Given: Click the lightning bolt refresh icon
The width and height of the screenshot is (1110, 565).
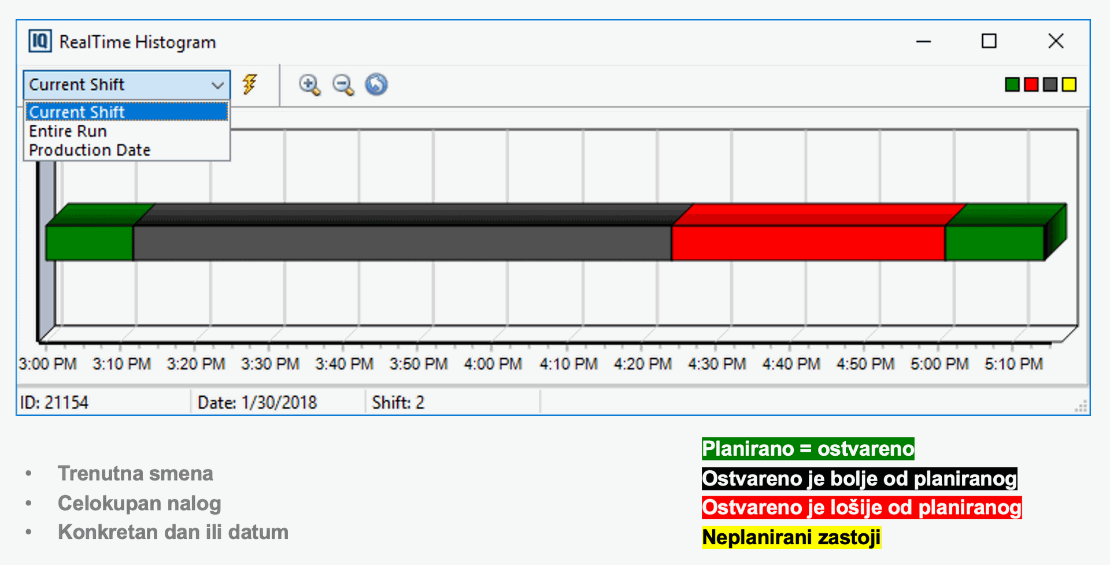Looking at the screenshot, I should (251, 84).
